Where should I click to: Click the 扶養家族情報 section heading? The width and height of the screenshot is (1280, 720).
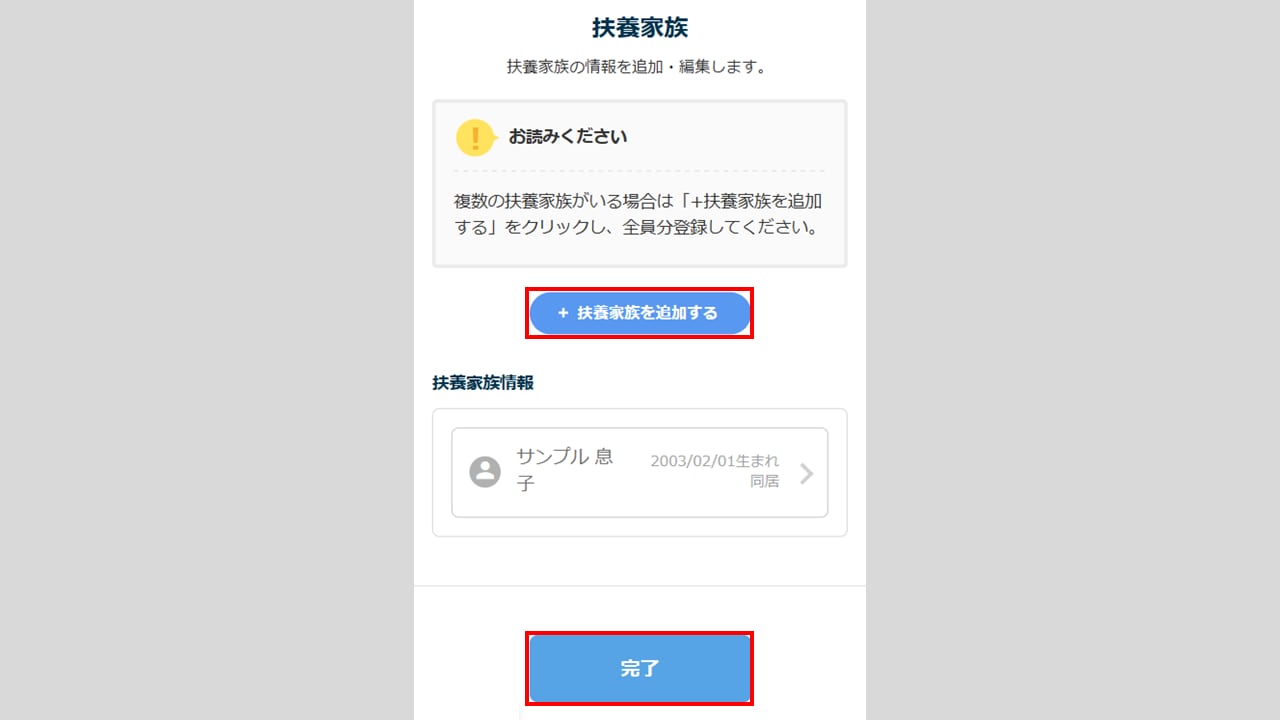[x=483, y=382]
